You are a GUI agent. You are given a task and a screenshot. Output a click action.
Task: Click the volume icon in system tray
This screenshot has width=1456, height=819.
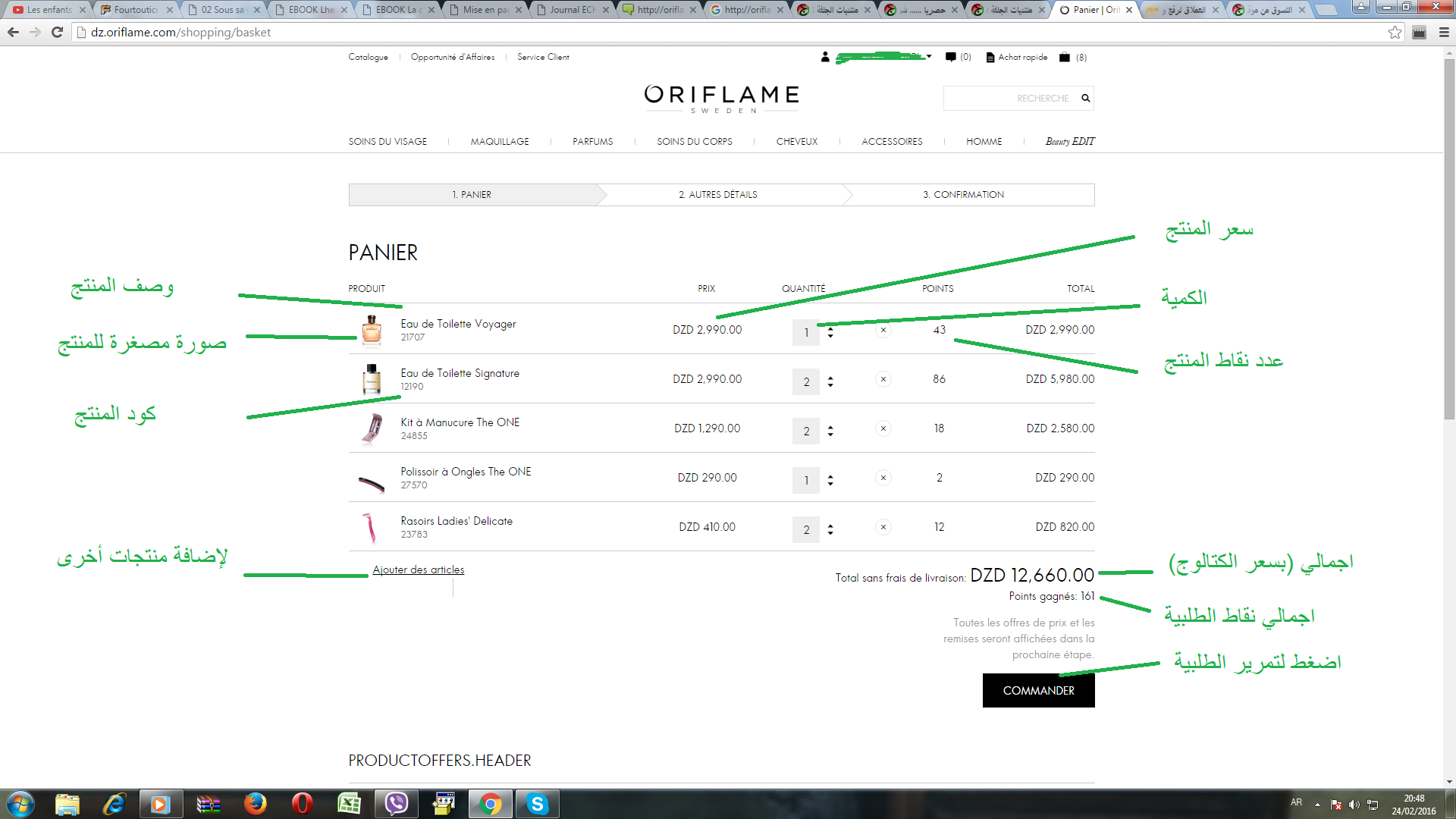(x=1354, y=805)
